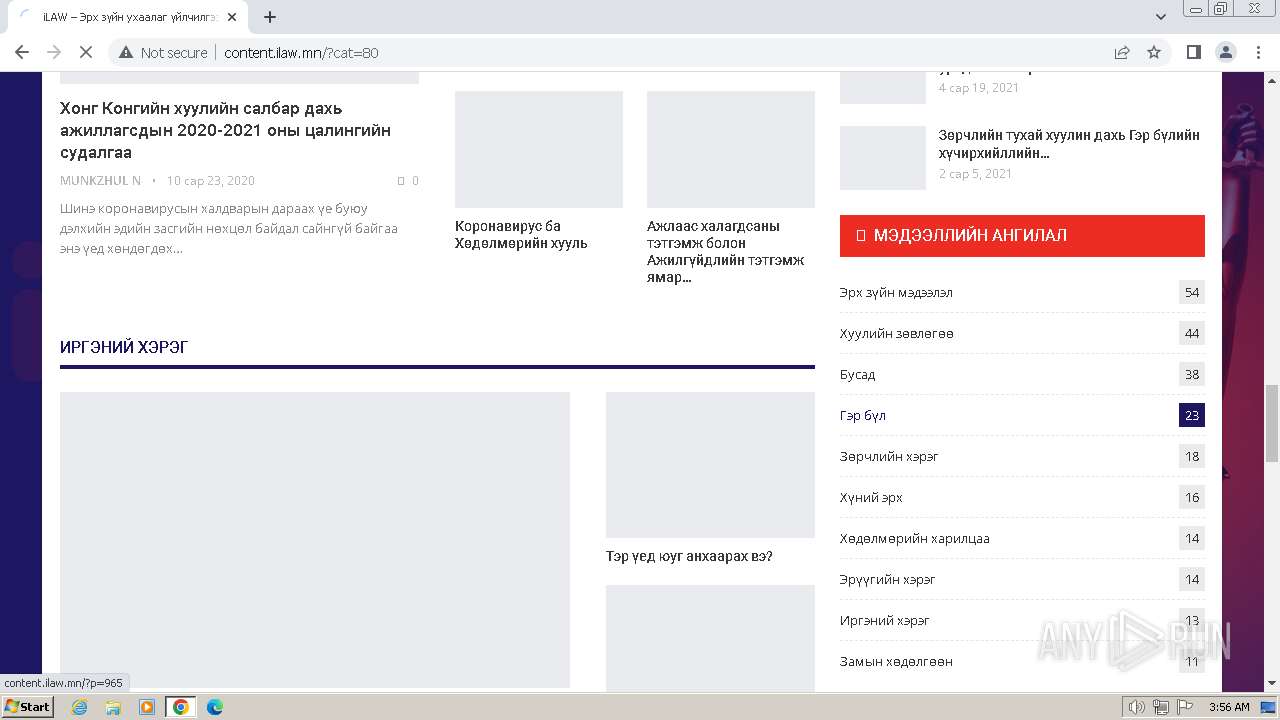
Task: Click thumbnail above Тэр үед юуг анхаарах
Action: coord(710,465)
